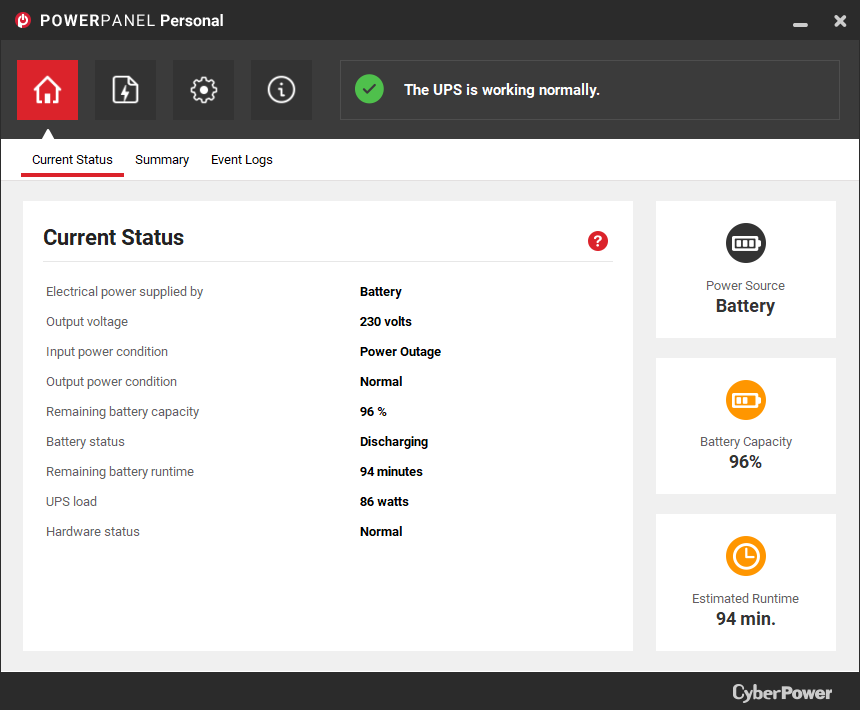The height and width of the screenshot is (710, 860).
Task: Click the 'Power Source' card label
Action: click(x=745, y=286)
